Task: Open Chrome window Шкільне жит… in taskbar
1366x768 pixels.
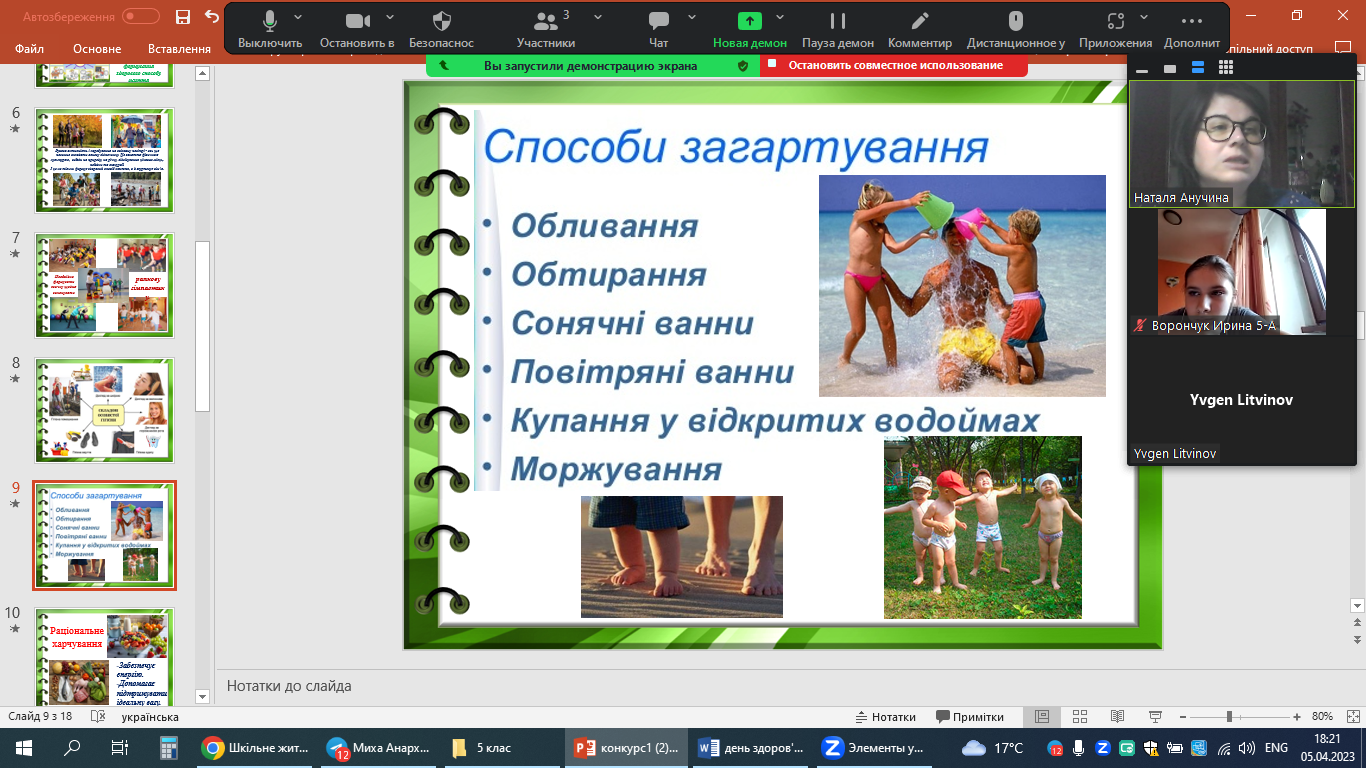Action: pyautogui.click(x=255, y=747)
